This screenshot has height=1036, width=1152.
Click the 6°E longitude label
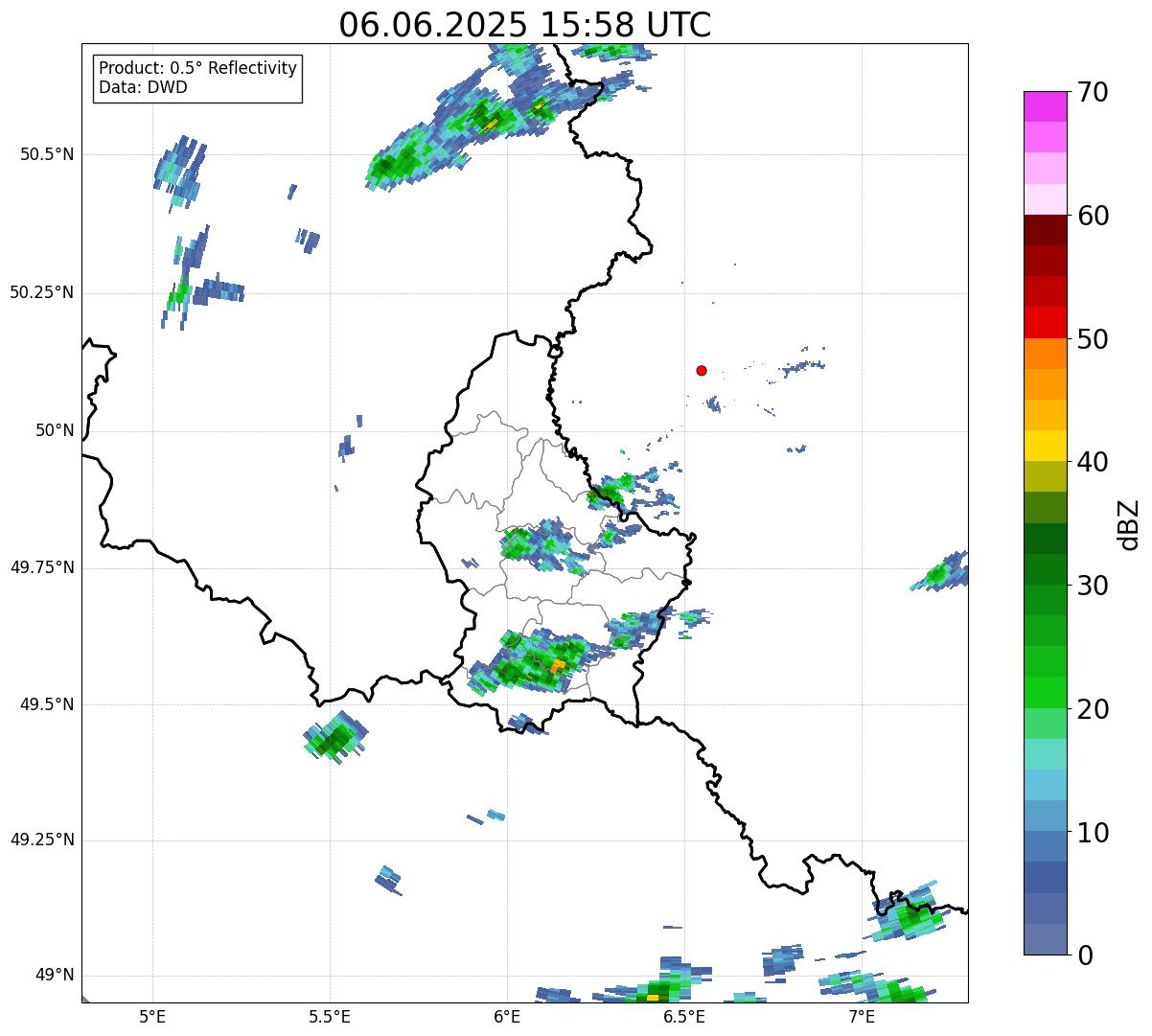pyautogui.click(x=507, y=1017)
